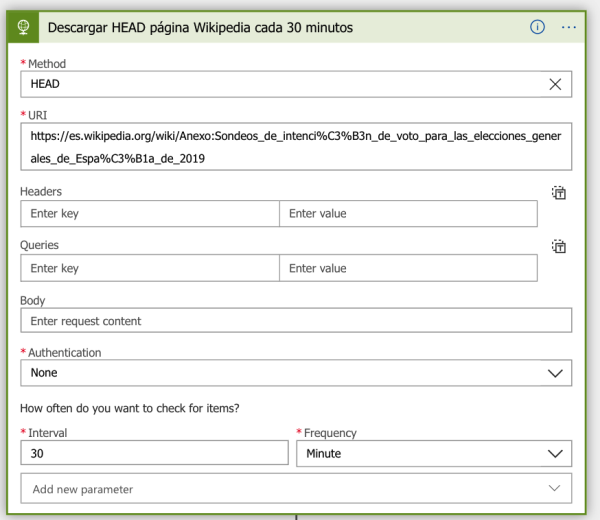Switch Queries to text mode icon

click(x=559, y=246)
